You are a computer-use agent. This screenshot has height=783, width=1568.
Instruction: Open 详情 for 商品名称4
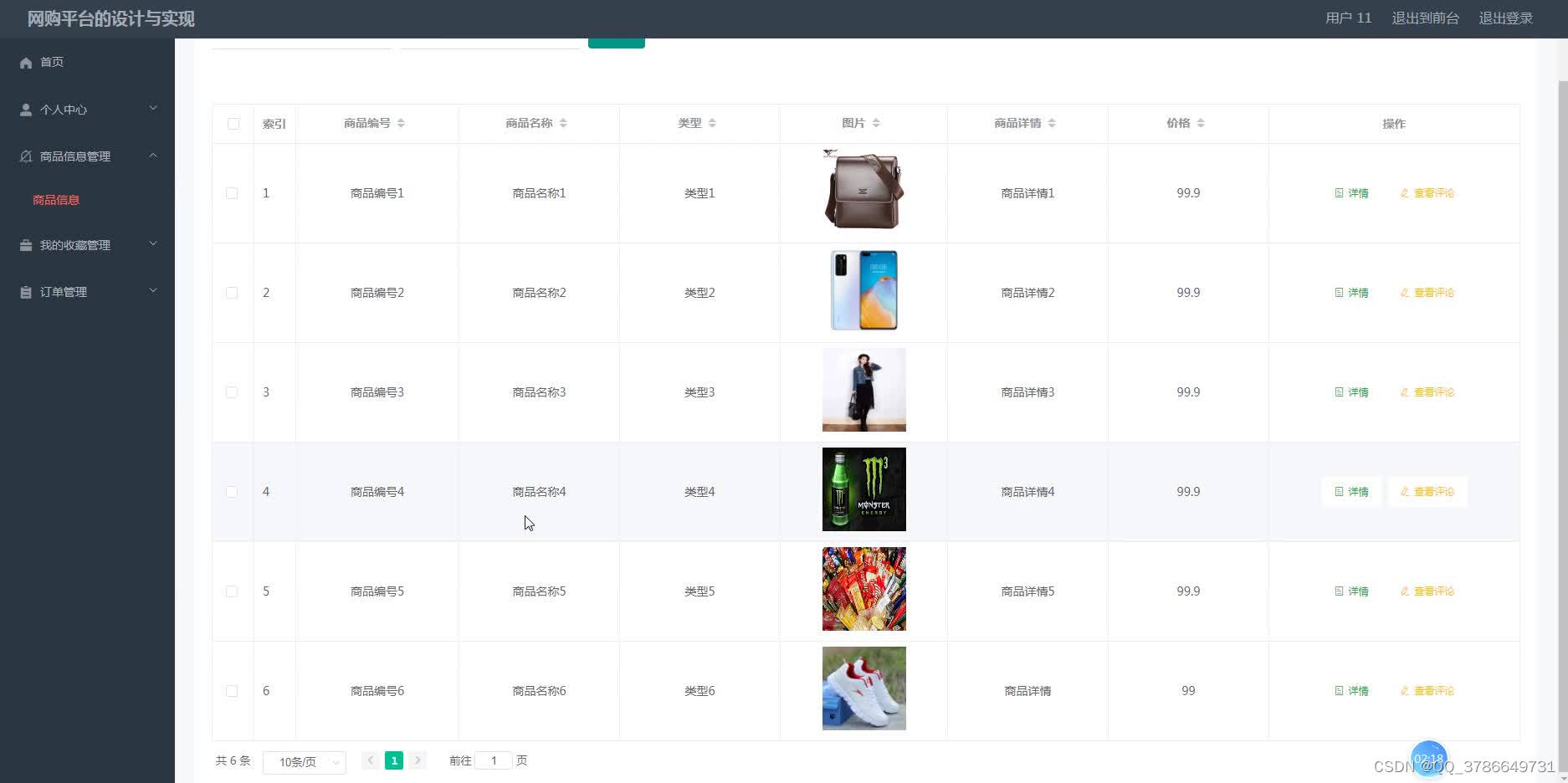[x=1351, y=492]
